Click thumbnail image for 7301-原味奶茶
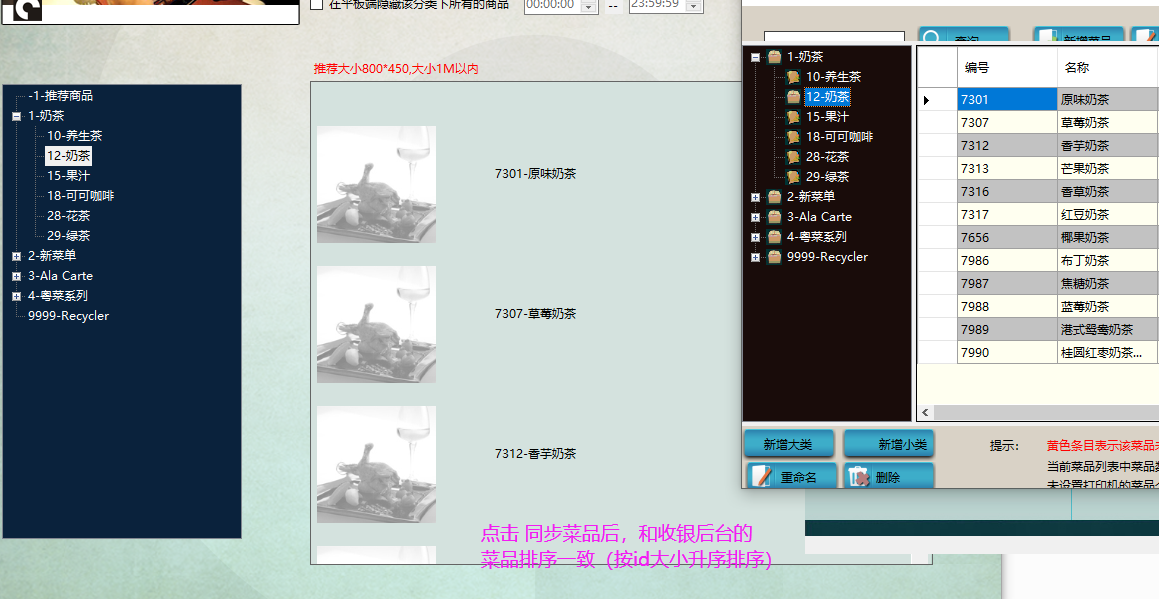This screenshot has width=1159, height=599. point(376,184)
